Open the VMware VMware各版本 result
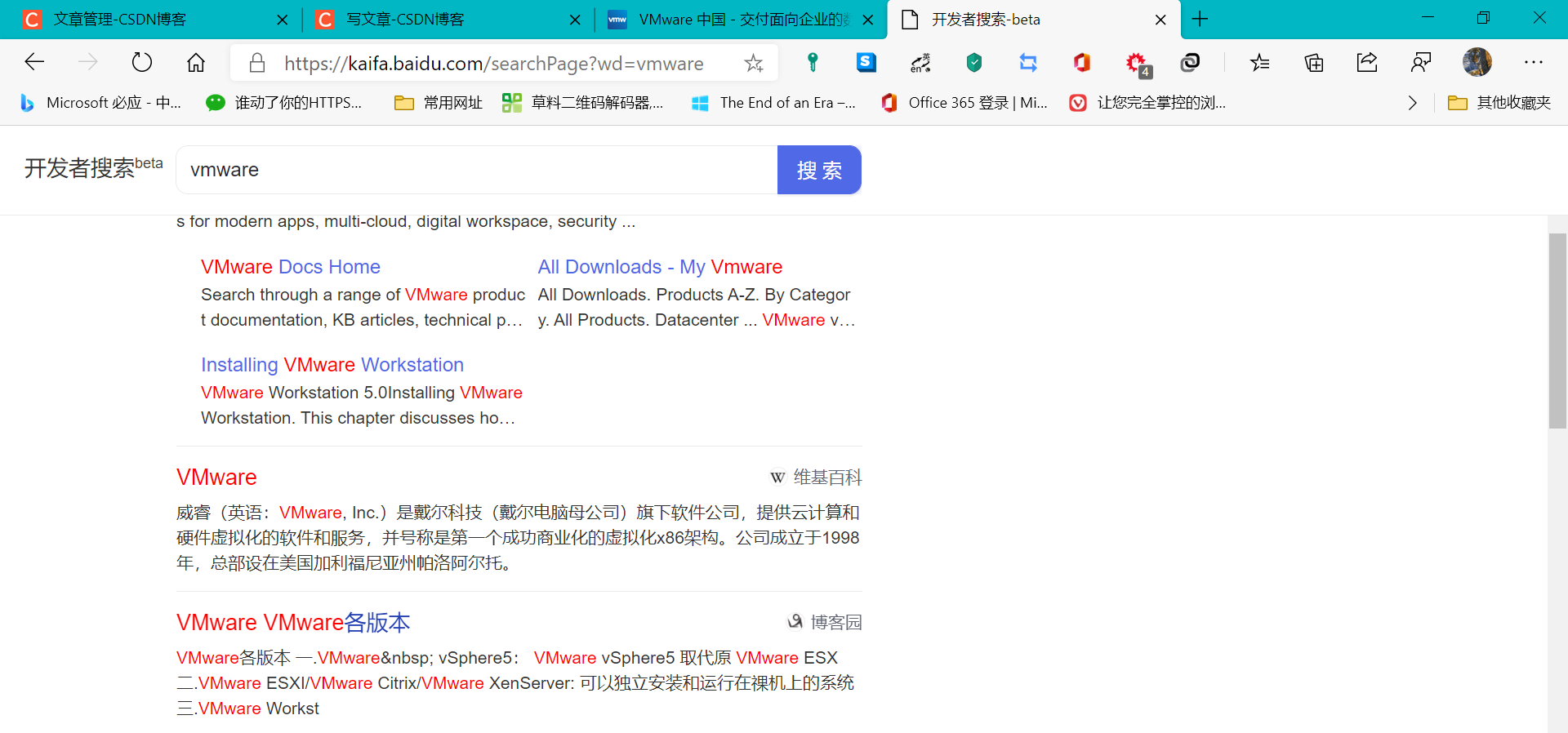 click(293, 623)
